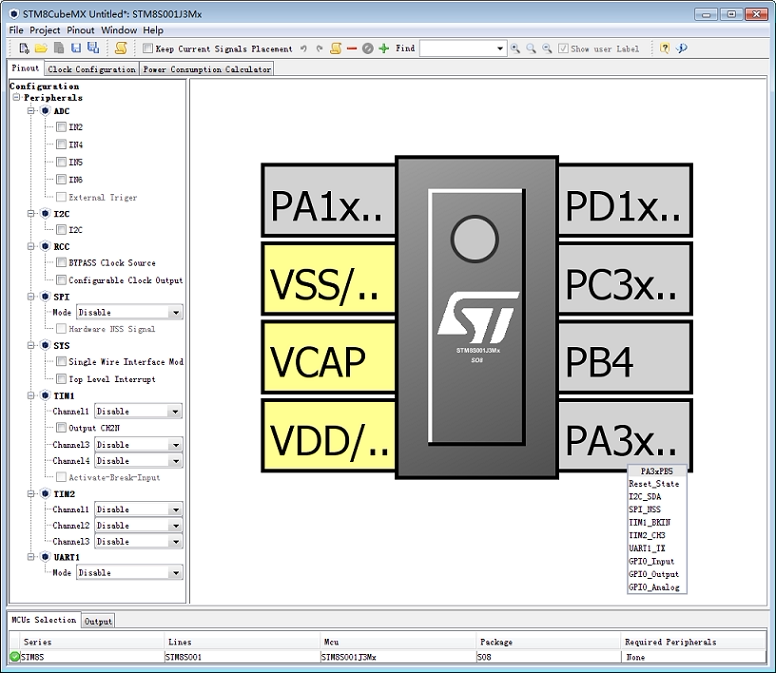Click the grey circular clear pinout icon
Screen dimensions: 776x673
point(368,48)
